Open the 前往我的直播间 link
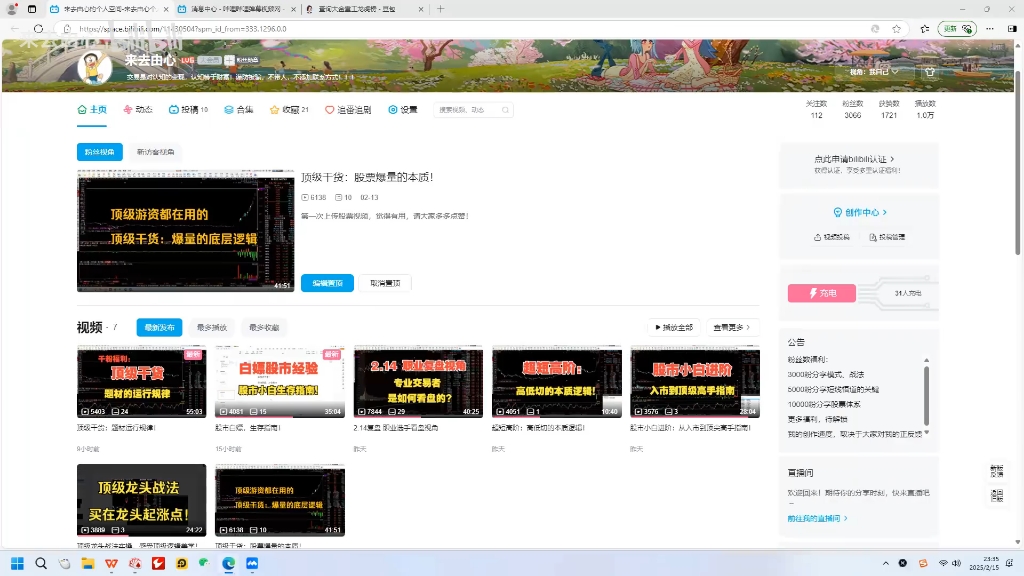The image size is (1024, 576). pyautogui.click(x=817, y=519)
